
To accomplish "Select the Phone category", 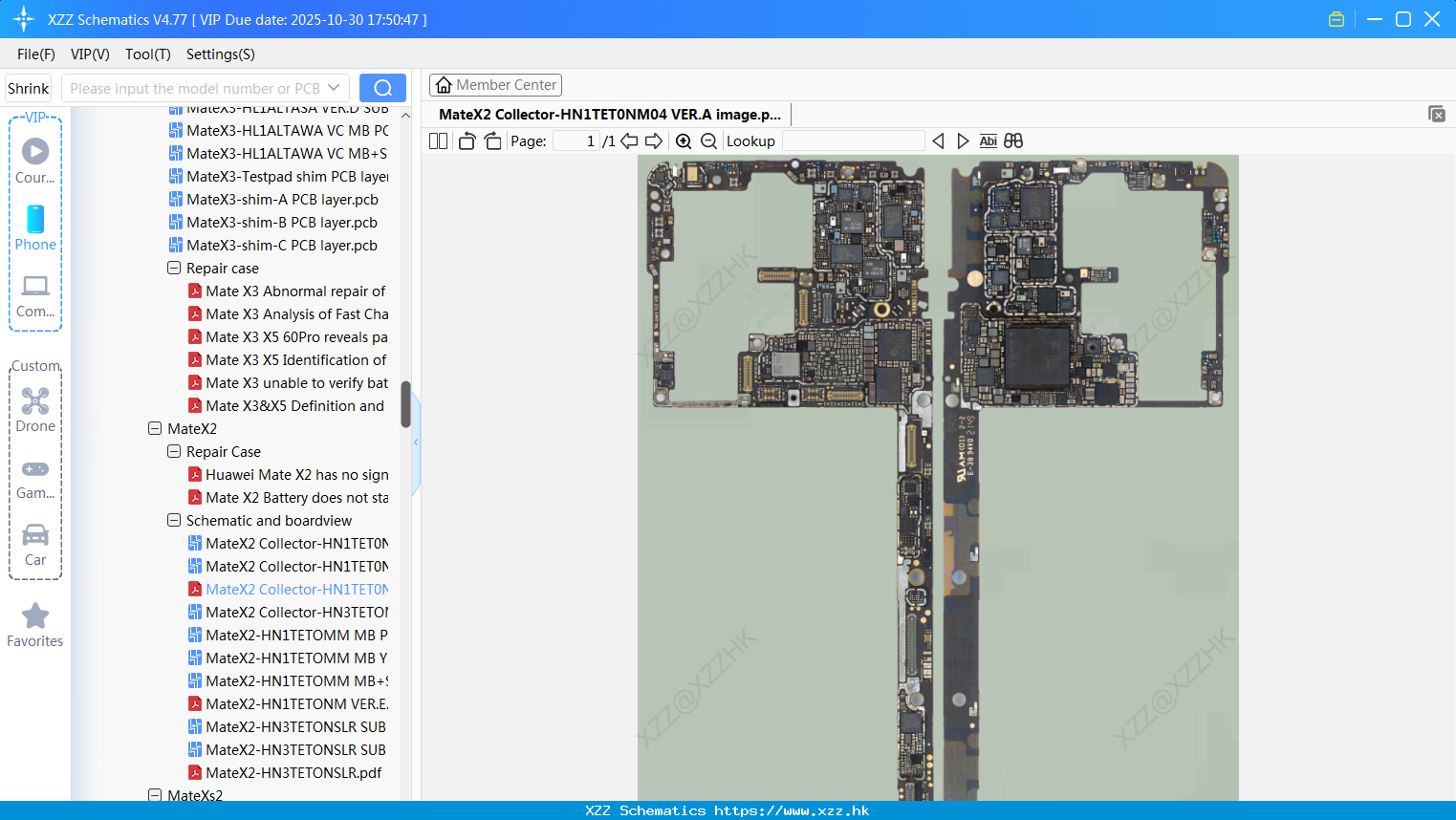I will tap(35, 228).
